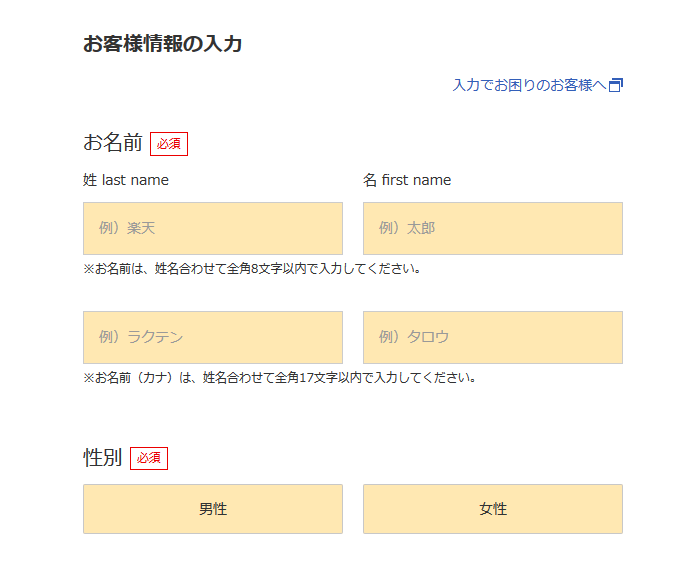Click the お客様情報の入力 heading
The width and height of the screenshot is (681, 576).
pyautogui.click(x=162, y=44)
